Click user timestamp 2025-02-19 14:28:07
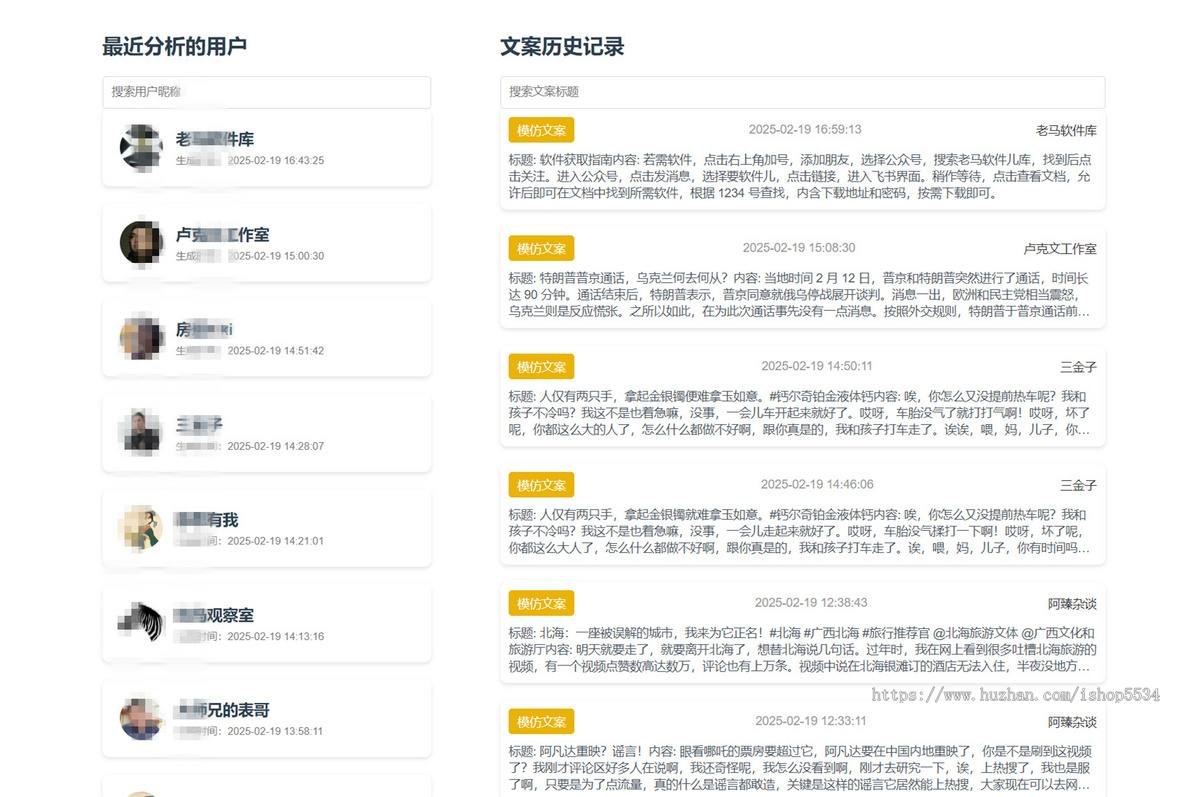1200x797 pixels. [x=276, y=446]
